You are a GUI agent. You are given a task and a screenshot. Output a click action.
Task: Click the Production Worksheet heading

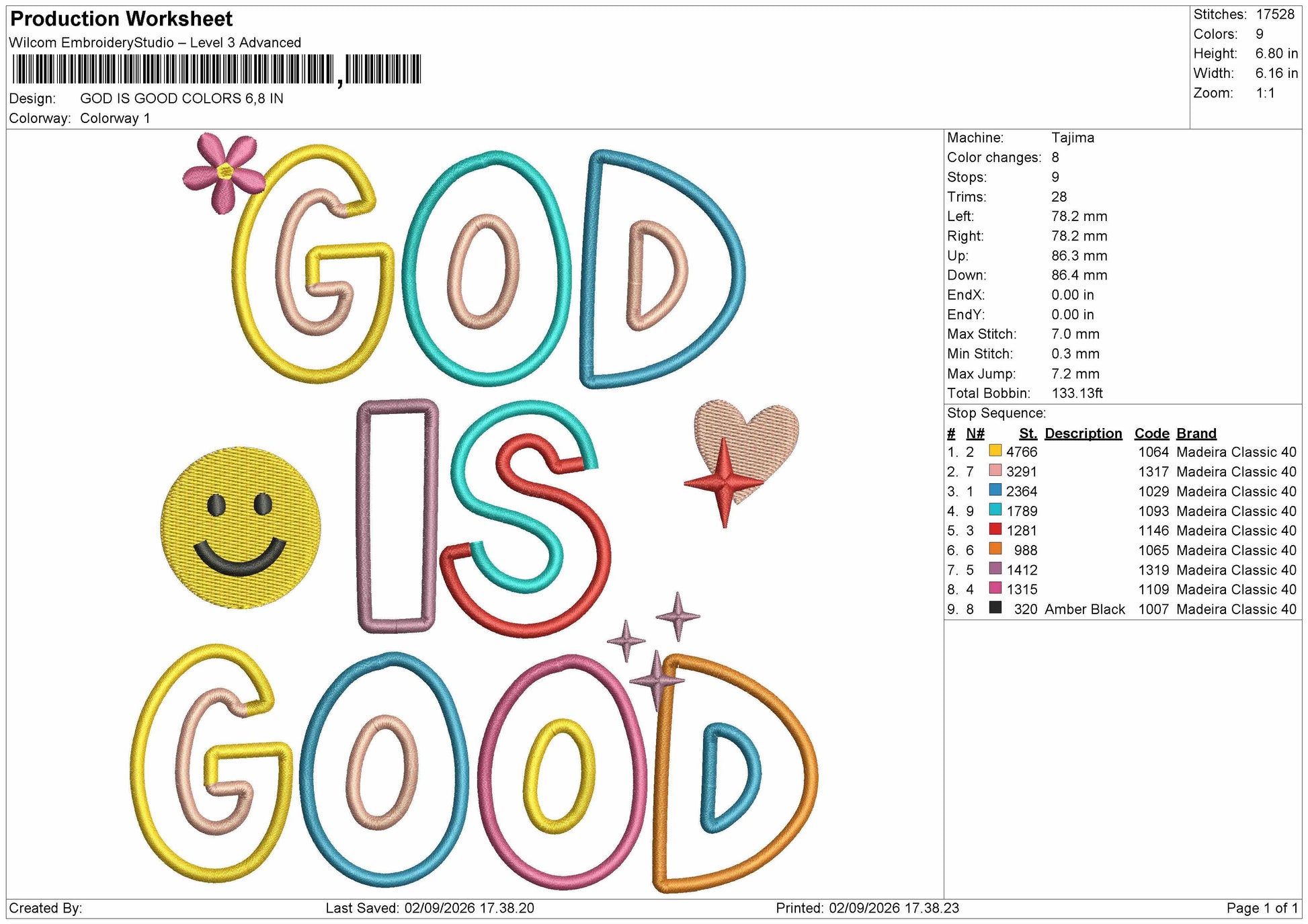122,19
